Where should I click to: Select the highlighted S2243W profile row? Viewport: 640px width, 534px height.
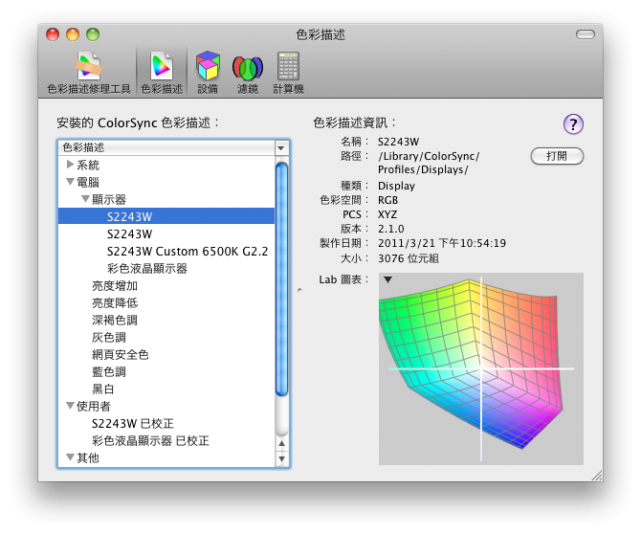tap(167, 216)
